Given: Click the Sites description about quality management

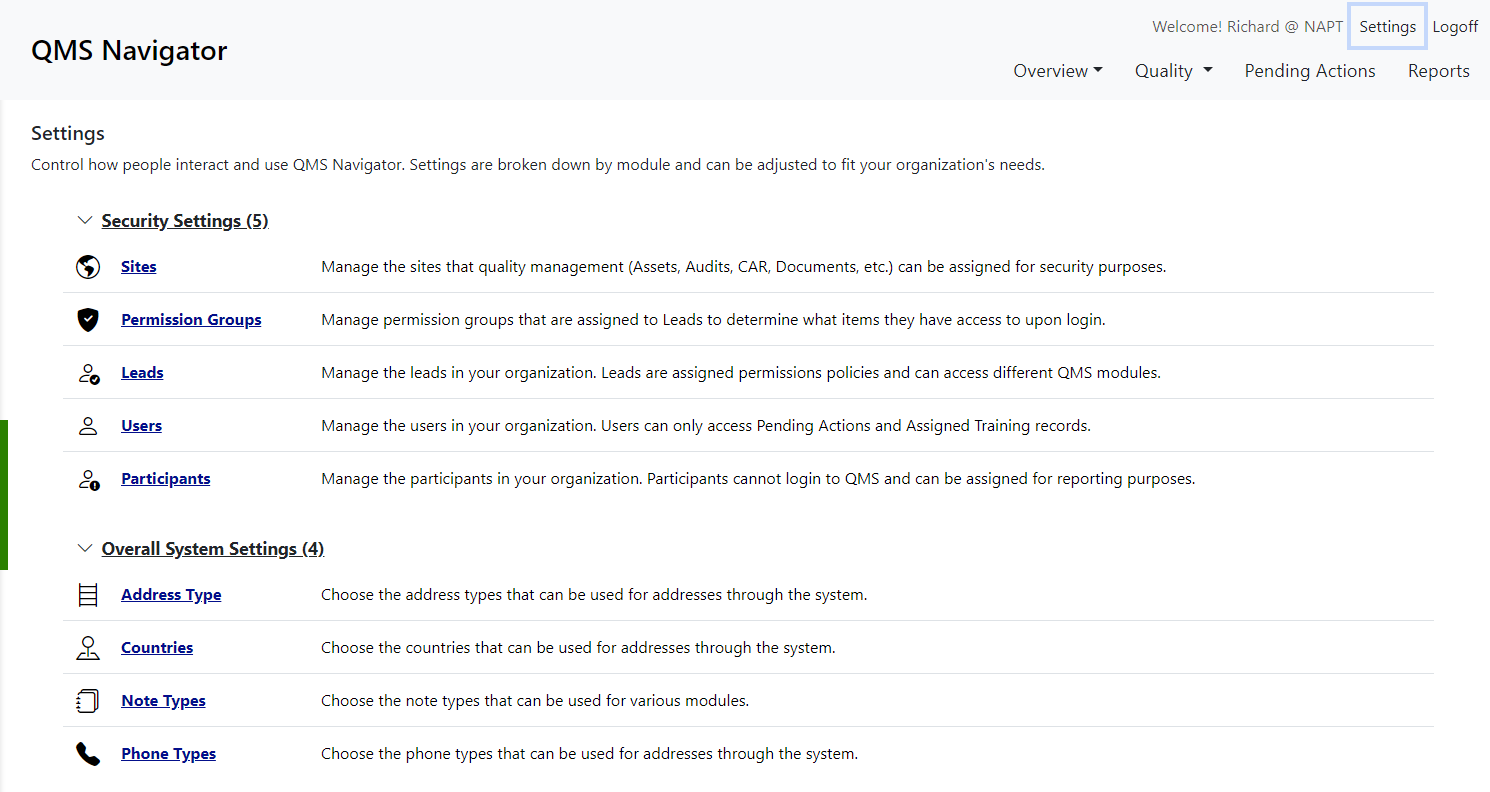Looking at the screenshot, I should point(744,267).
